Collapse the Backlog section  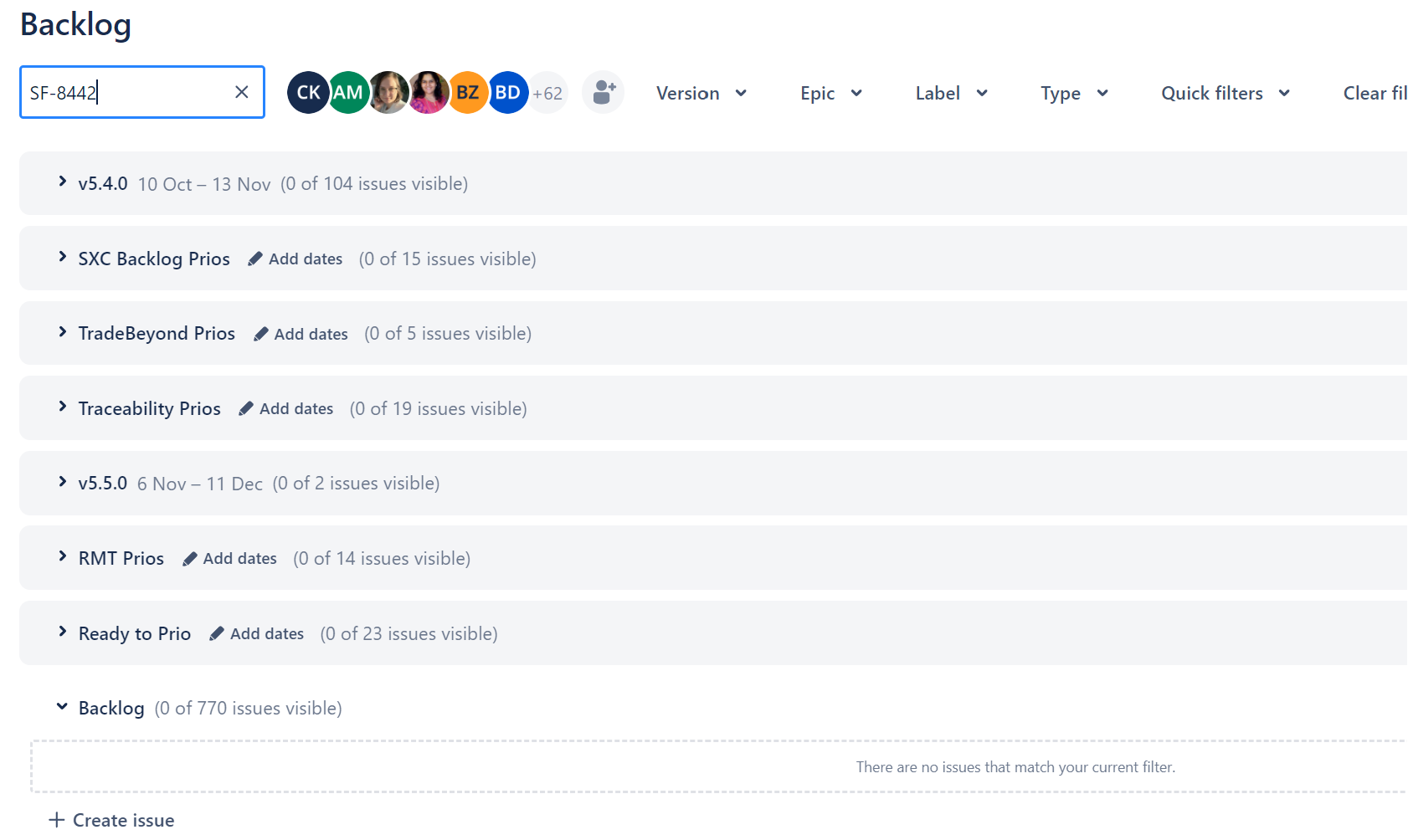click(x=61, y=706)
